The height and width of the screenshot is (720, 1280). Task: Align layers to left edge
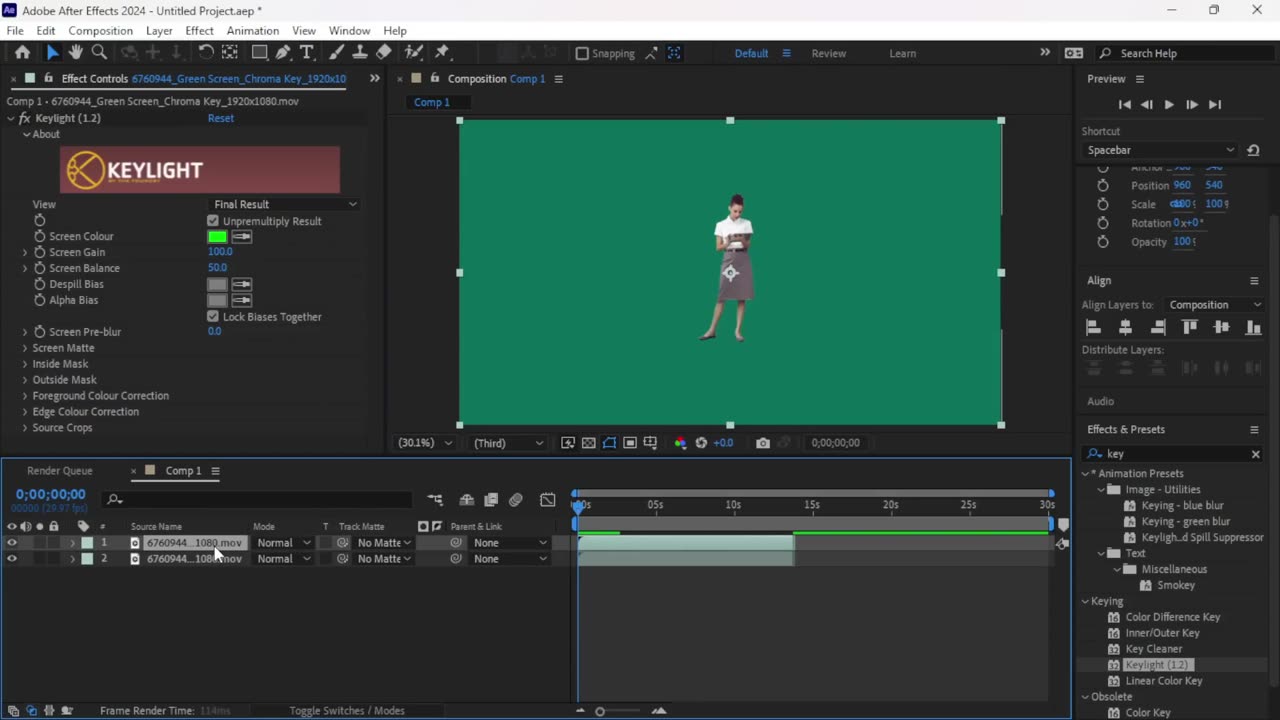click(x=1093, y=327)
